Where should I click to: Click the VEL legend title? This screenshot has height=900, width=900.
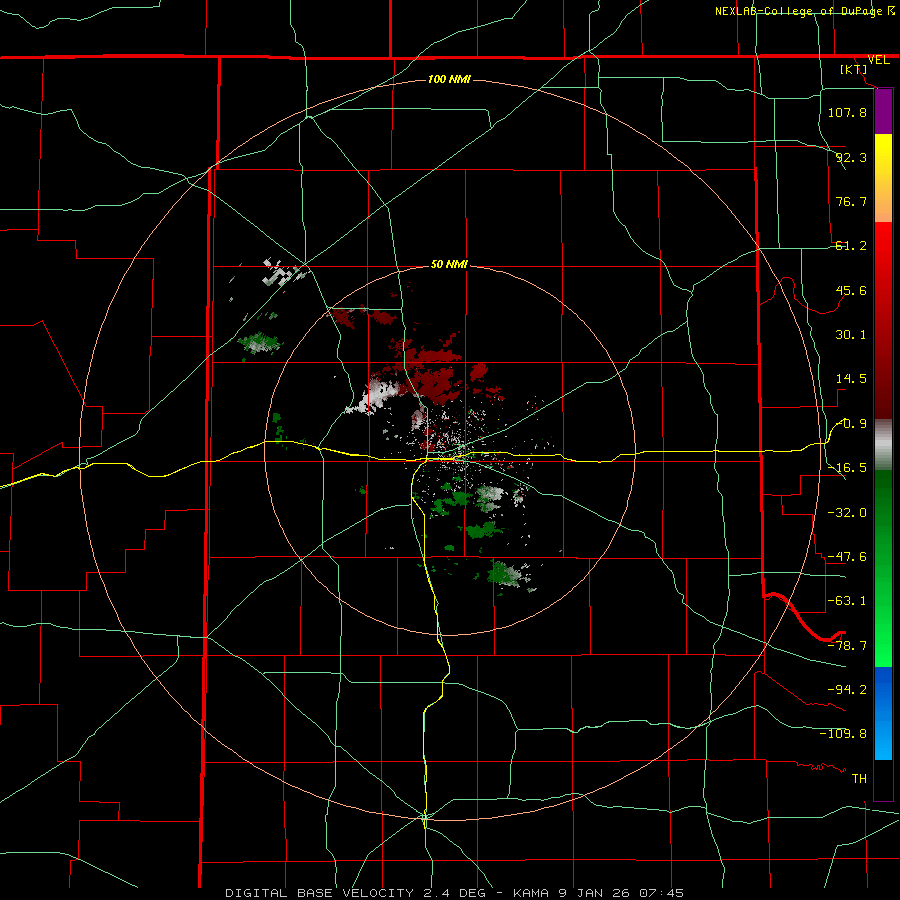tap(878, 60)
